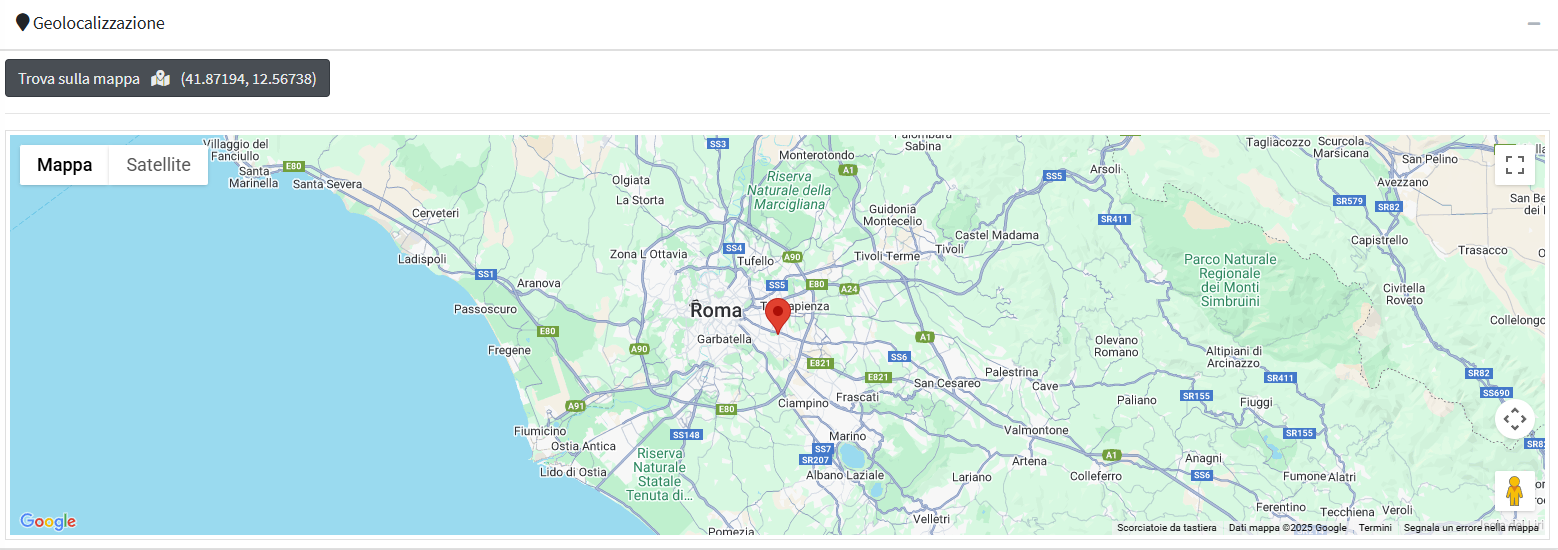Click the SS3 road shield

tap(718, 144)
